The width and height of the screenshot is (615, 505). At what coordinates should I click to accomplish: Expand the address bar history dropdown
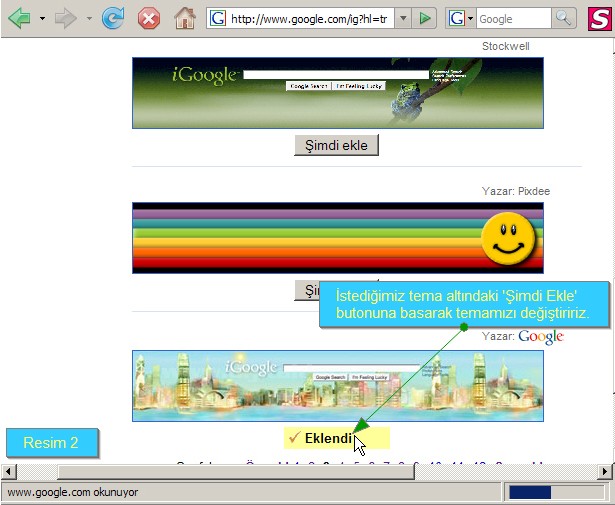click(x=403, y=18)
